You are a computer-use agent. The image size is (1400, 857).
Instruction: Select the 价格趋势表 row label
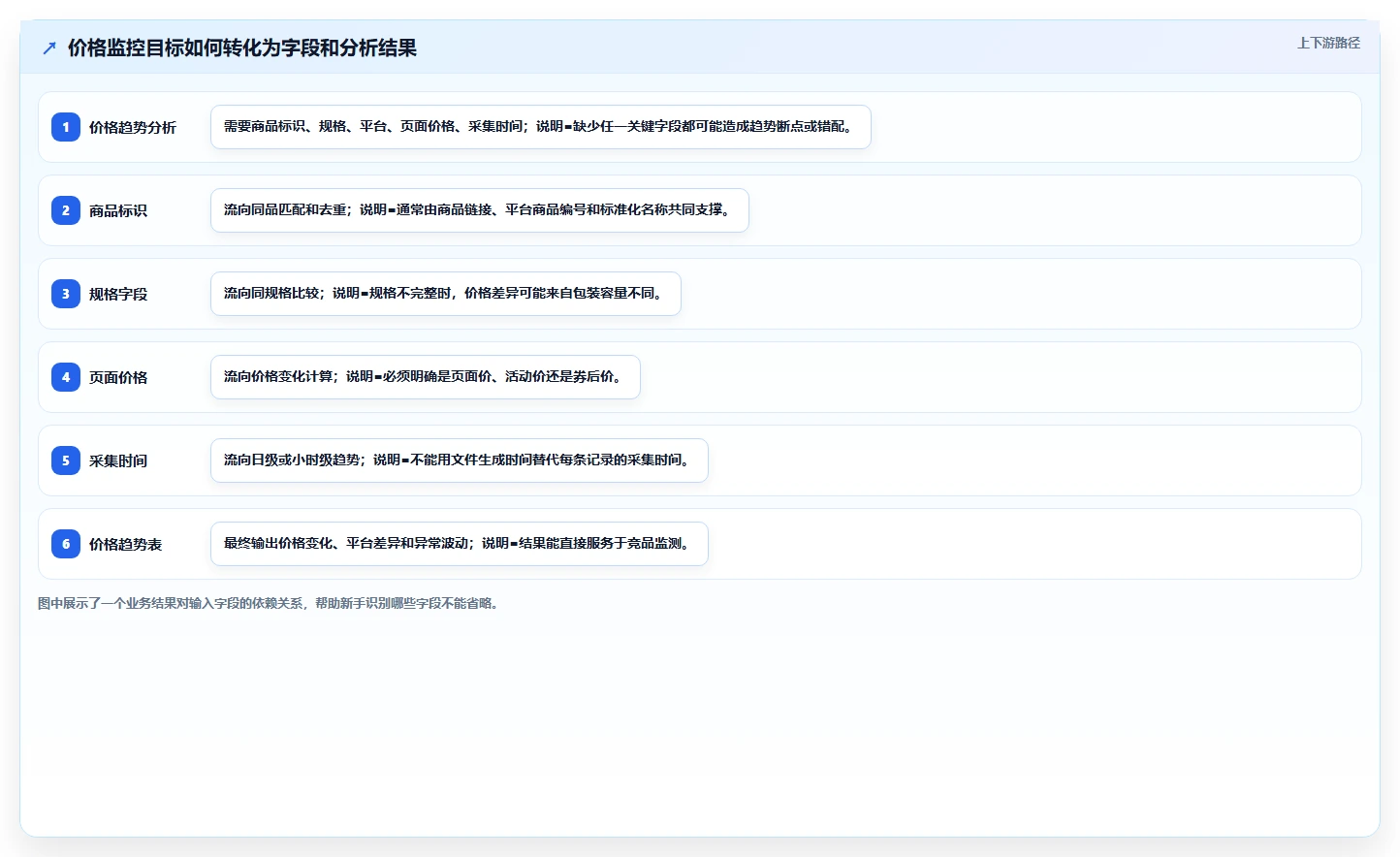(x=126, y=544)
